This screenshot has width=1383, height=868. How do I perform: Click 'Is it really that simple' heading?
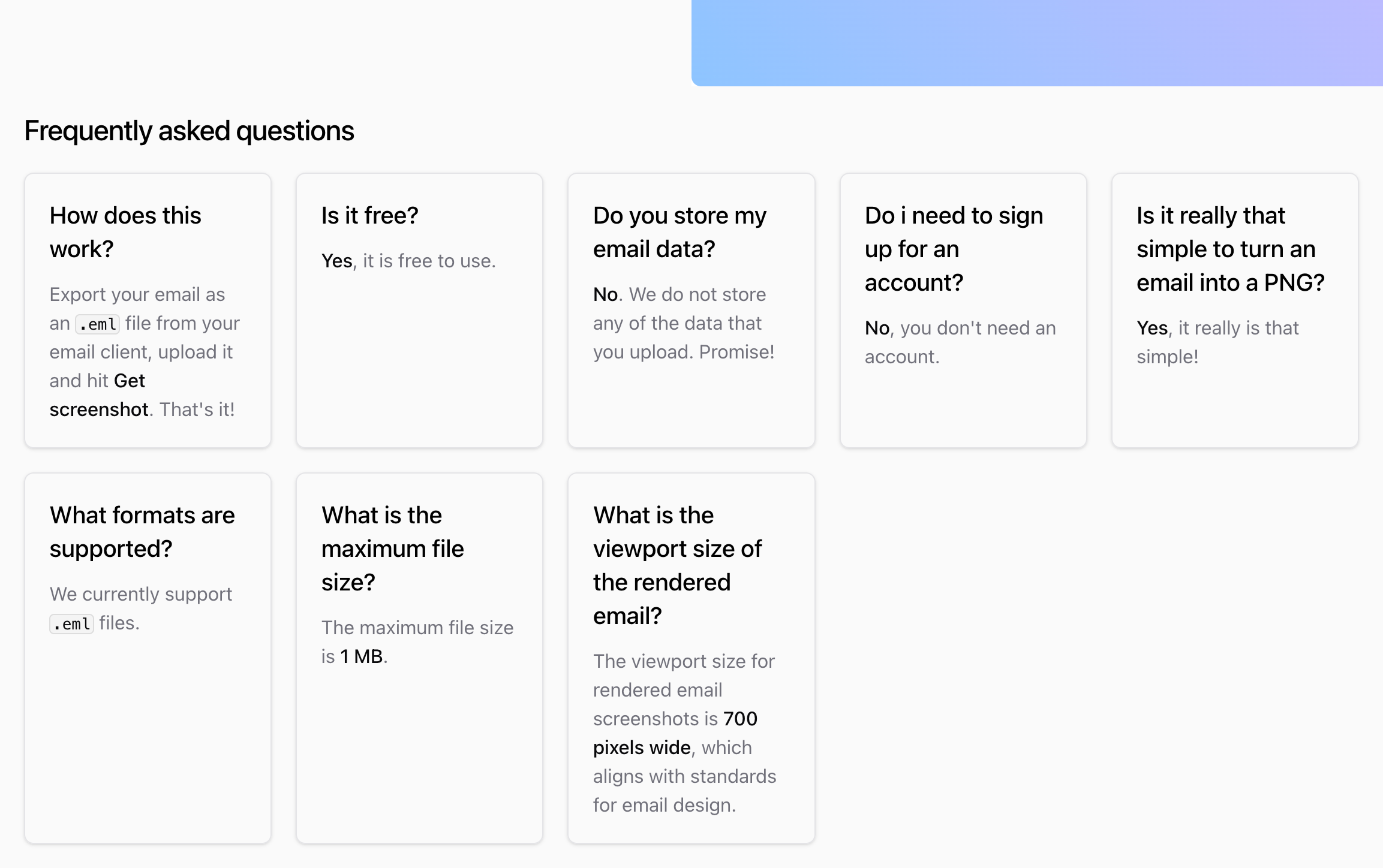pos(1230,249)
